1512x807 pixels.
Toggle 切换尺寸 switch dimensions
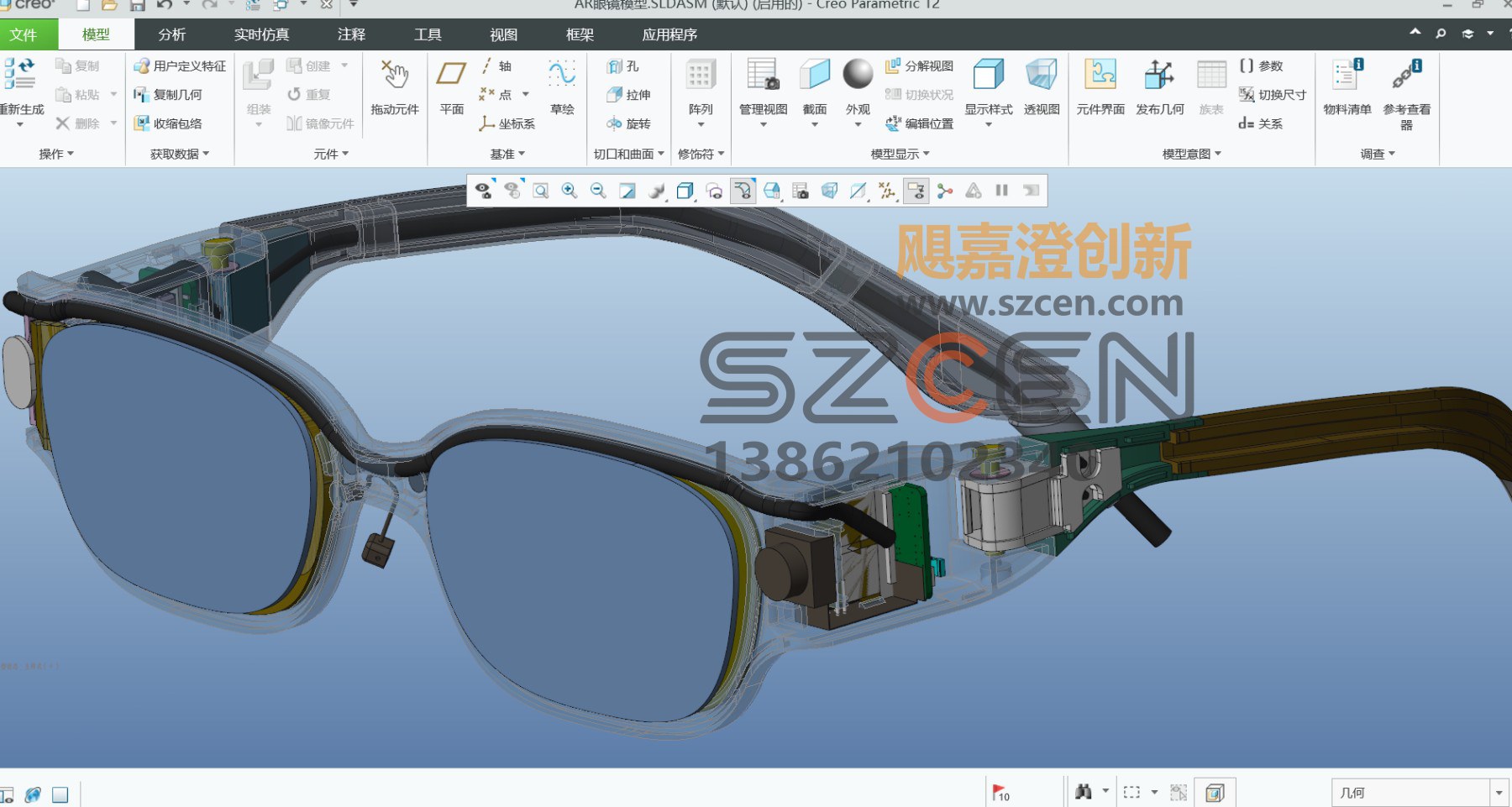tap(1273, 95)
